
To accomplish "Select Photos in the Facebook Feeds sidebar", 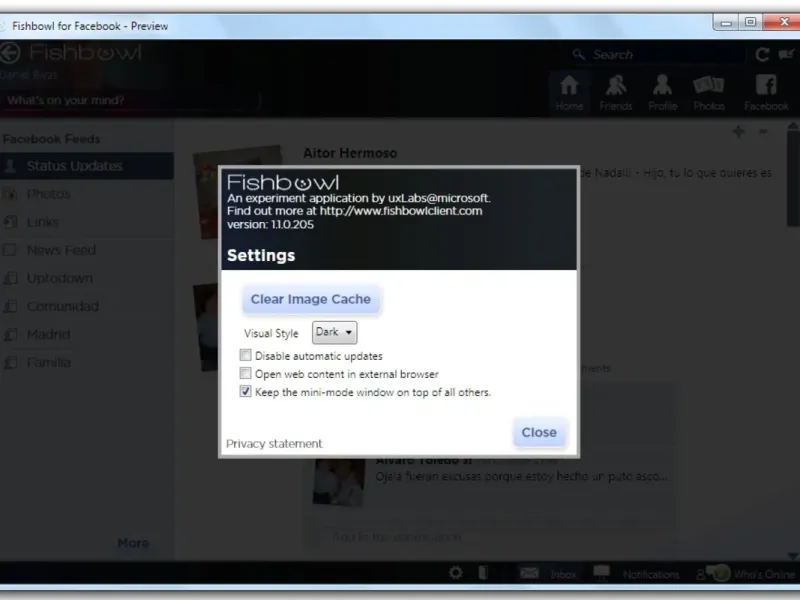I will point(87,194).
